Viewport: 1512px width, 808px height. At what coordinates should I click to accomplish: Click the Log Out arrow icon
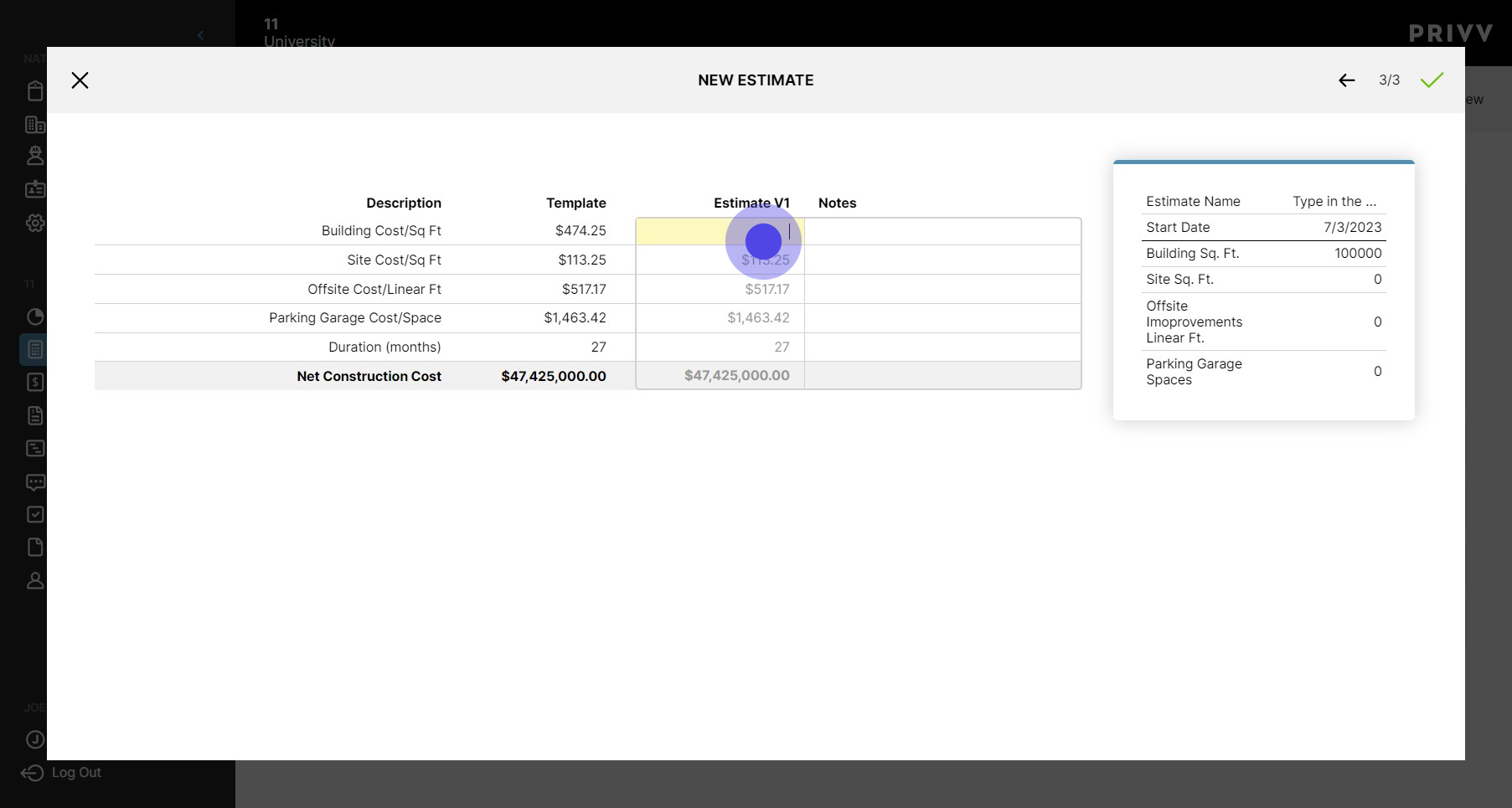click(32, 773)
